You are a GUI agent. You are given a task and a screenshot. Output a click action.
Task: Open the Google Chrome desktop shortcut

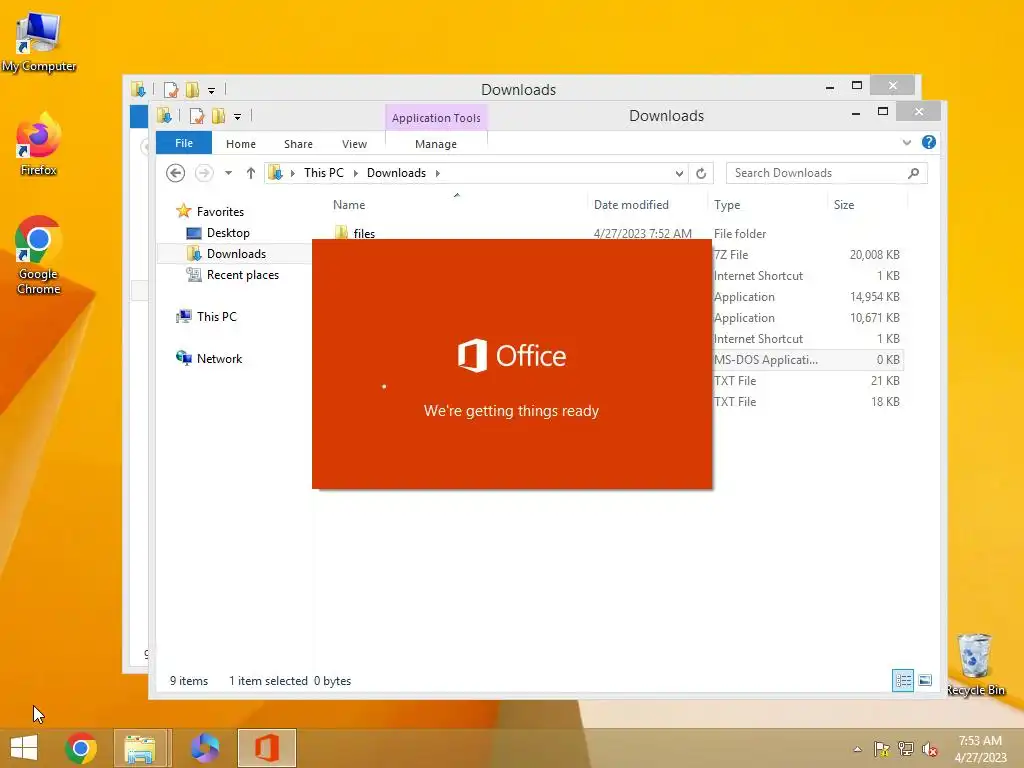[x=38, y=255]
